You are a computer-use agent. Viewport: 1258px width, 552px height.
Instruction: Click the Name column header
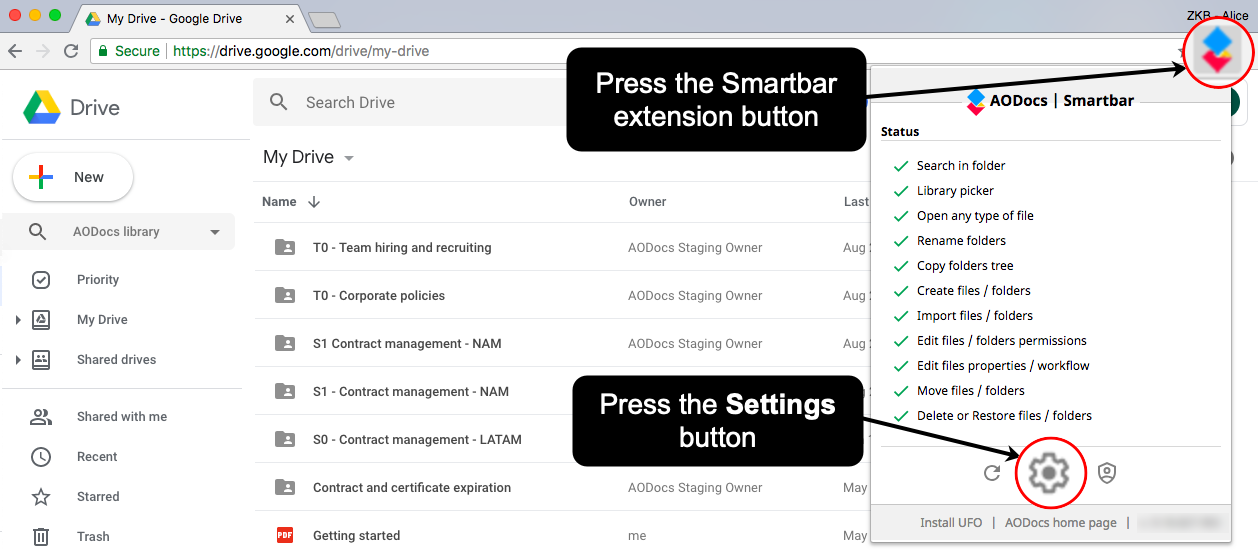[279, 202]
